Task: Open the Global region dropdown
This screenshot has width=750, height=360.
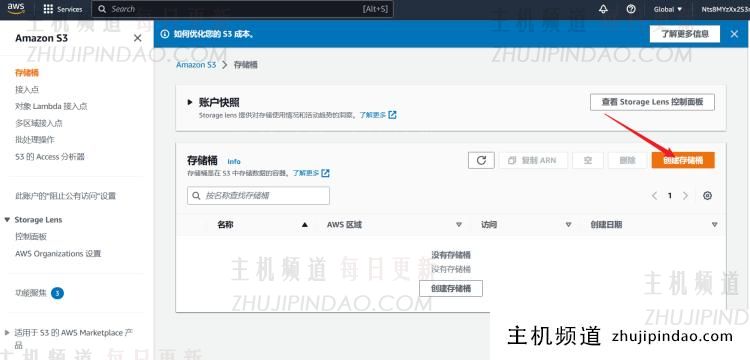Action: pos(668,9)
